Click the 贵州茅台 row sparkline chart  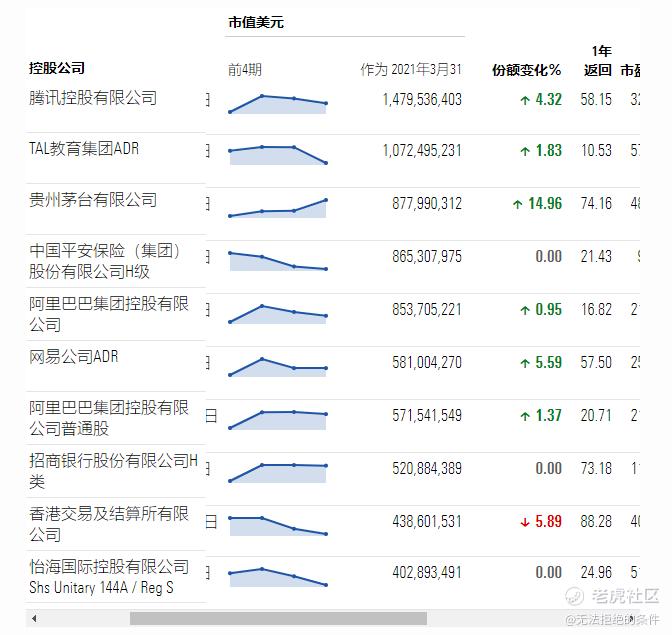pos(278,208)
